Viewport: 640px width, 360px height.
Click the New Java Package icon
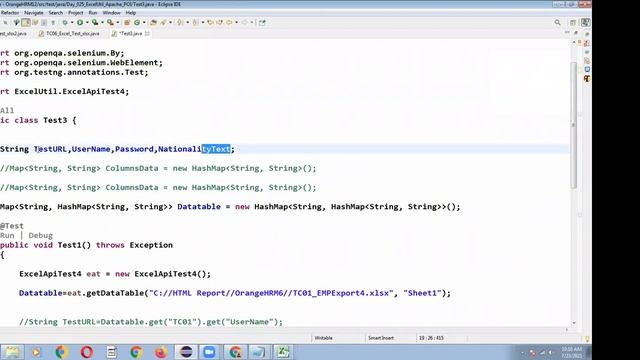(x=127, y=22)
